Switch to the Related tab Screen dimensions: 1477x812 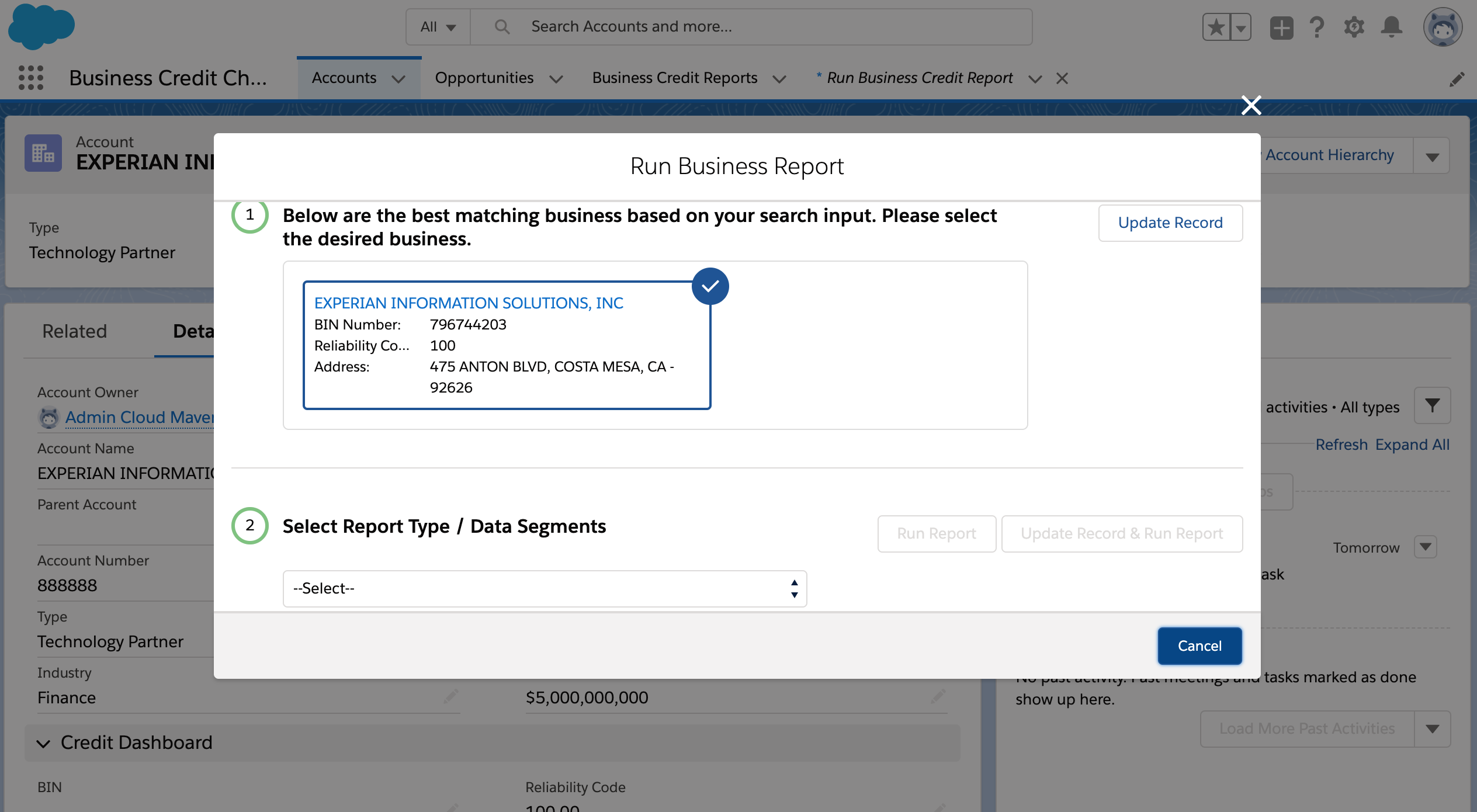pos(74,331)
